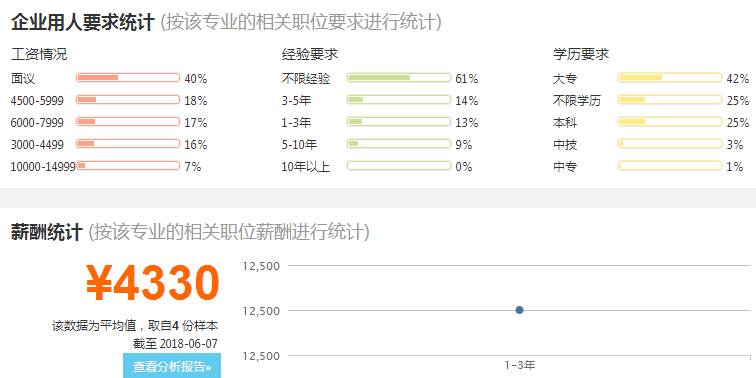756x378 pixels.
Task: Select the 5-10年 experience progress bar
Action: (x=399, y=144)
